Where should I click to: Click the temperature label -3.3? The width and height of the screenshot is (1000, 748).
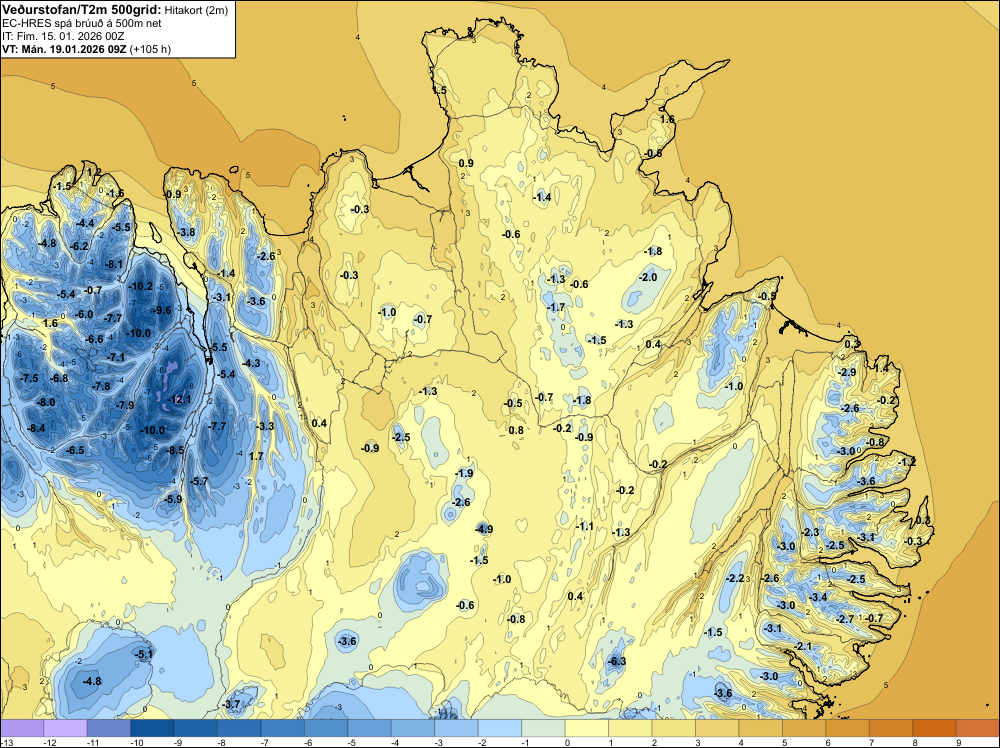(265, 426)
